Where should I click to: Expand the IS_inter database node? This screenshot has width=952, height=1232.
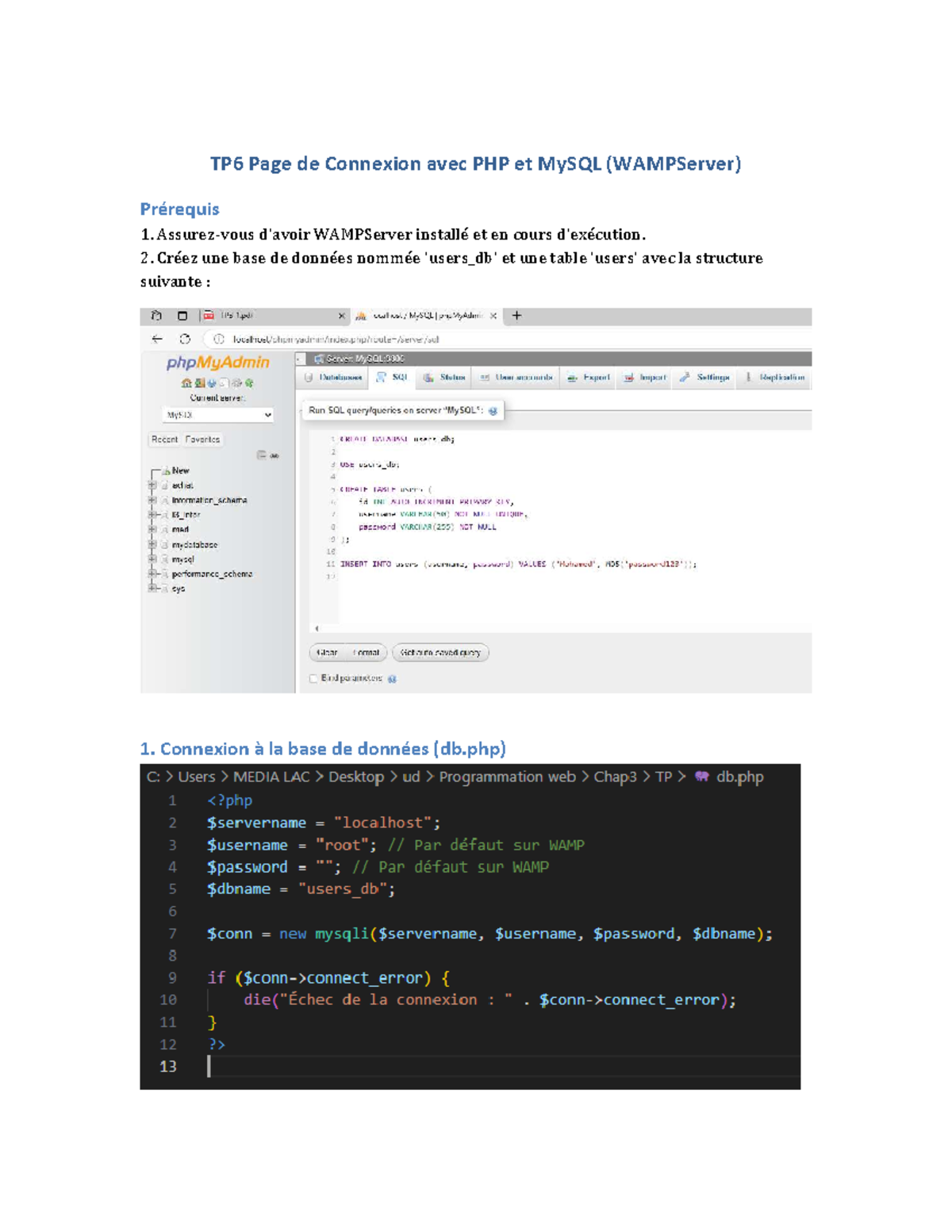(x=152, y=515)
